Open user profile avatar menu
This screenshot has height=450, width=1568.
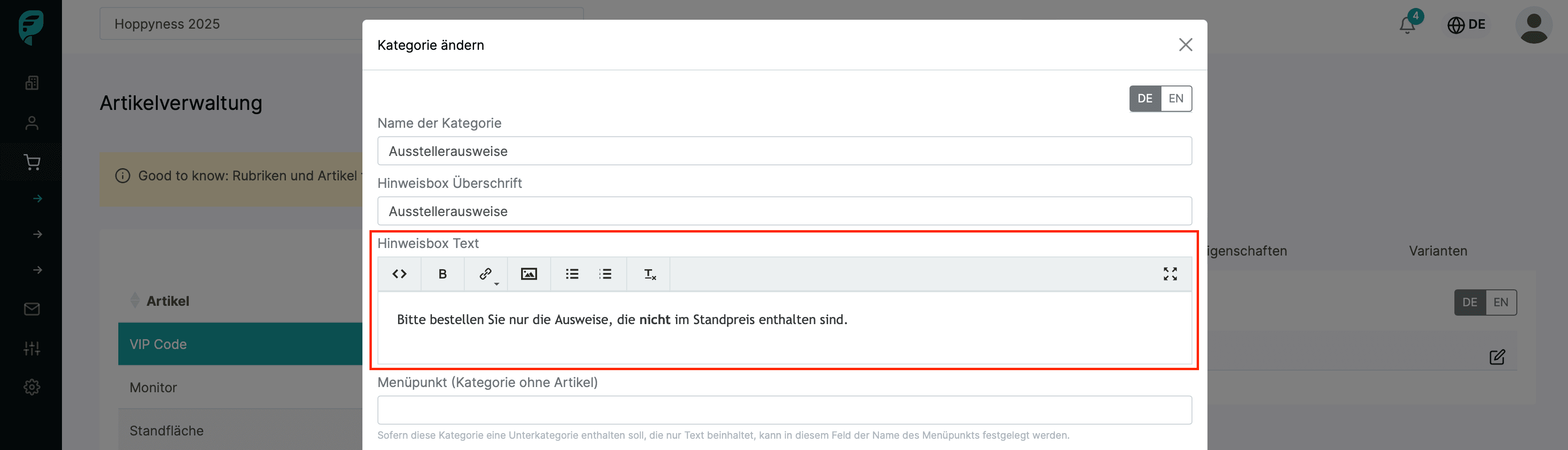tap(1533, 25)
